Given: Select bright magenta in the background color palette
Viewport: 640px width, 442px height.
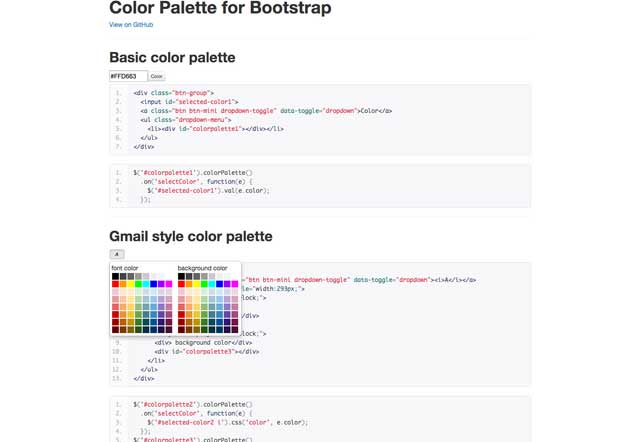Looking at the screenshot, I should (x=234, y=284).
